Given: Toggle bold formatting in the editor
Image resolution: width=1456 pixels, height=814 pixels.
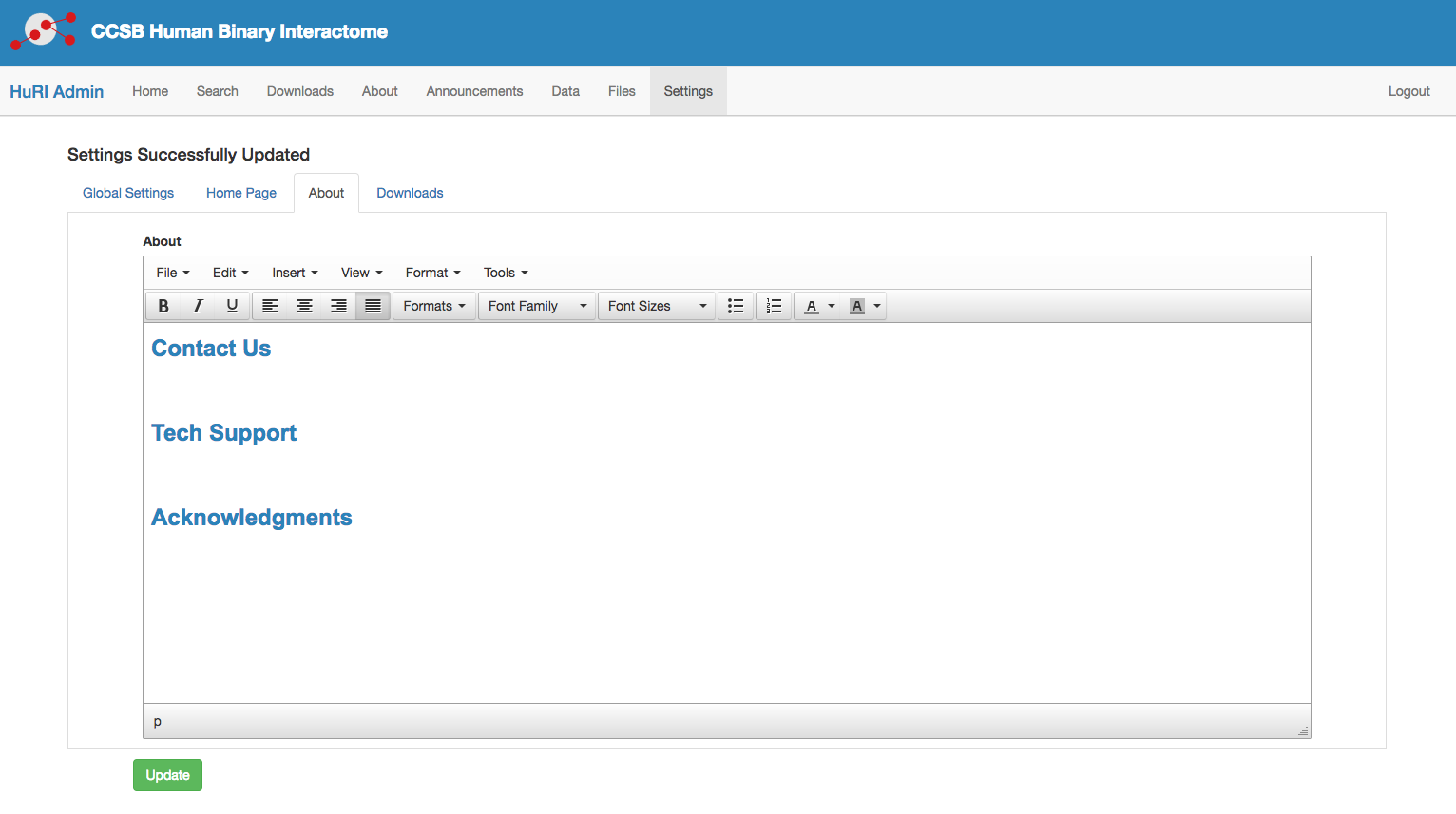Looking at the screenshot, I should point(163,306).
